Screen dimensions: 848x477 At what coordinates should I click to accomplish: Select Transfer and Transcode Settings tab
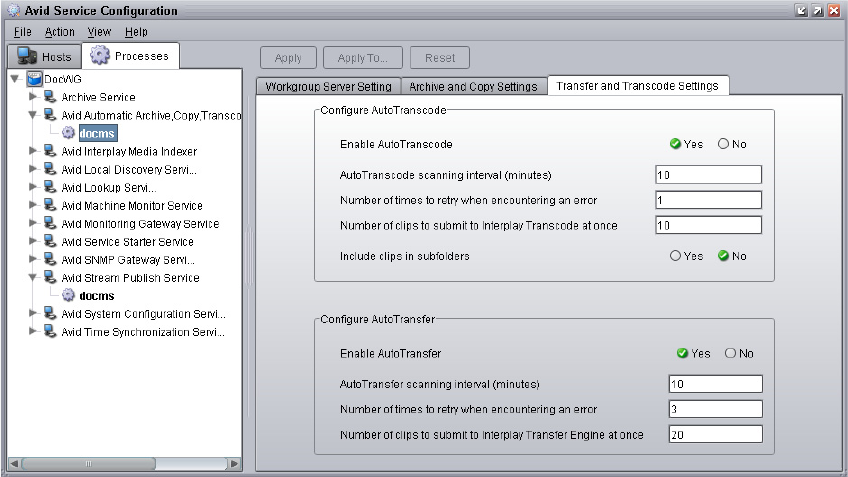(638, 85)
